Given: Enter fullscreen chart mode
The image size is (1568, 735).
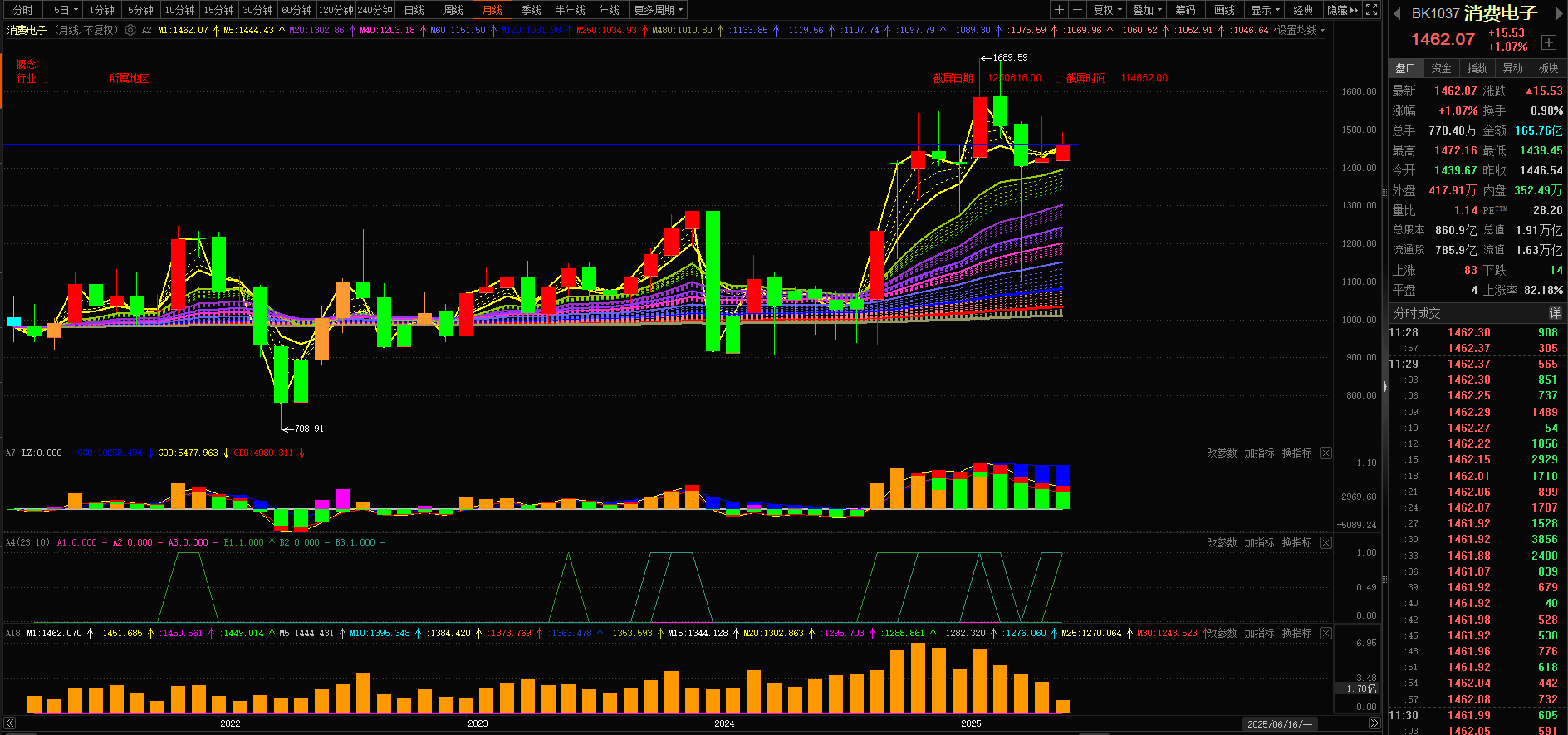Looking at the screenshot, I should 1371,10.
